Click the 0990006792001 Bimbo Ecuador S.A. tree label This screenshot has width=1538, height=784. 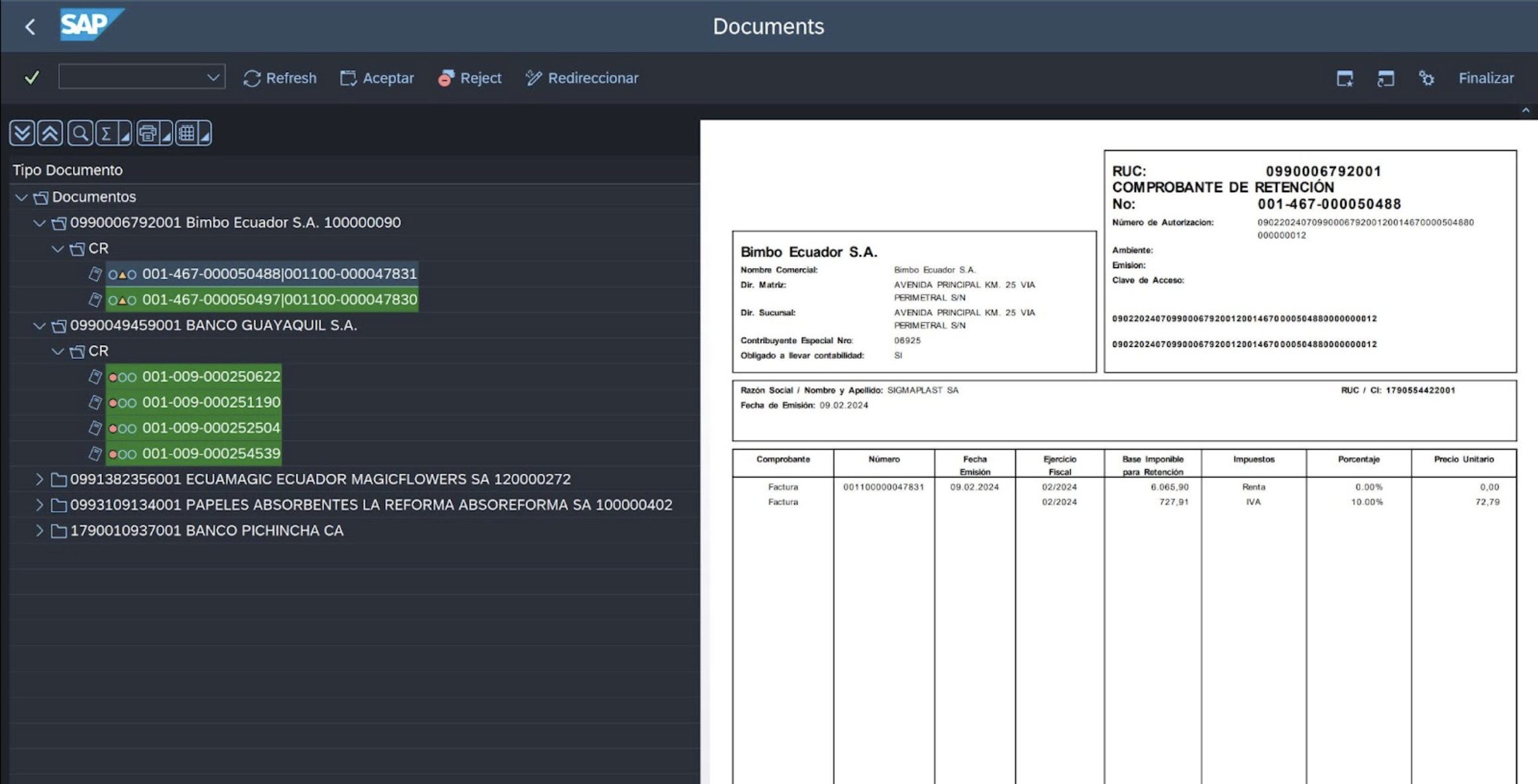[x=235, y=222]
